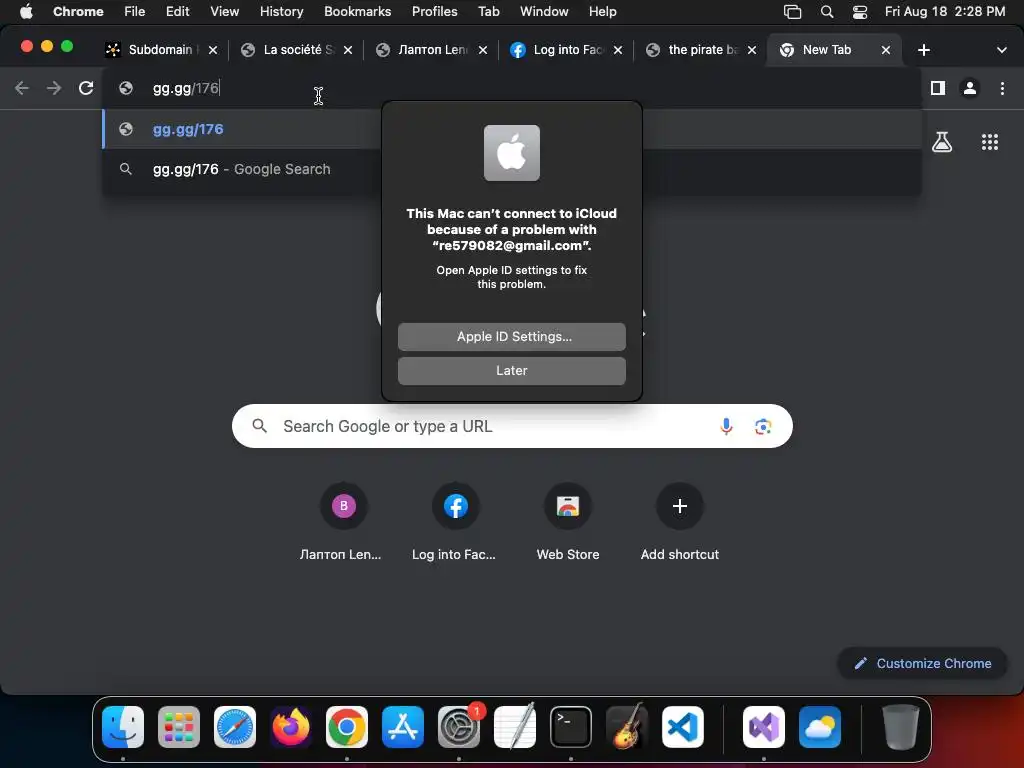Open Chrome three-dot menu

tap(1002, 88)
